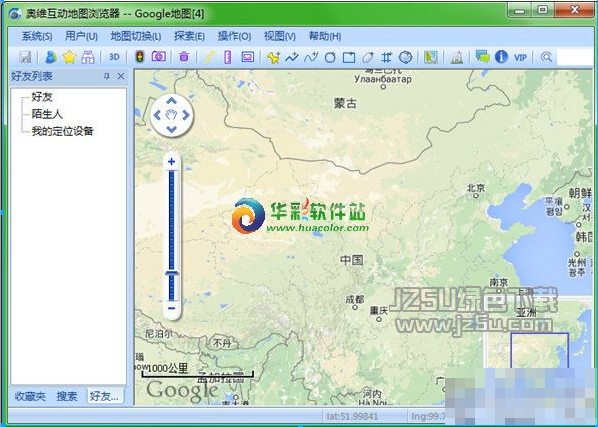Click the 北京 city label on map

476,187
